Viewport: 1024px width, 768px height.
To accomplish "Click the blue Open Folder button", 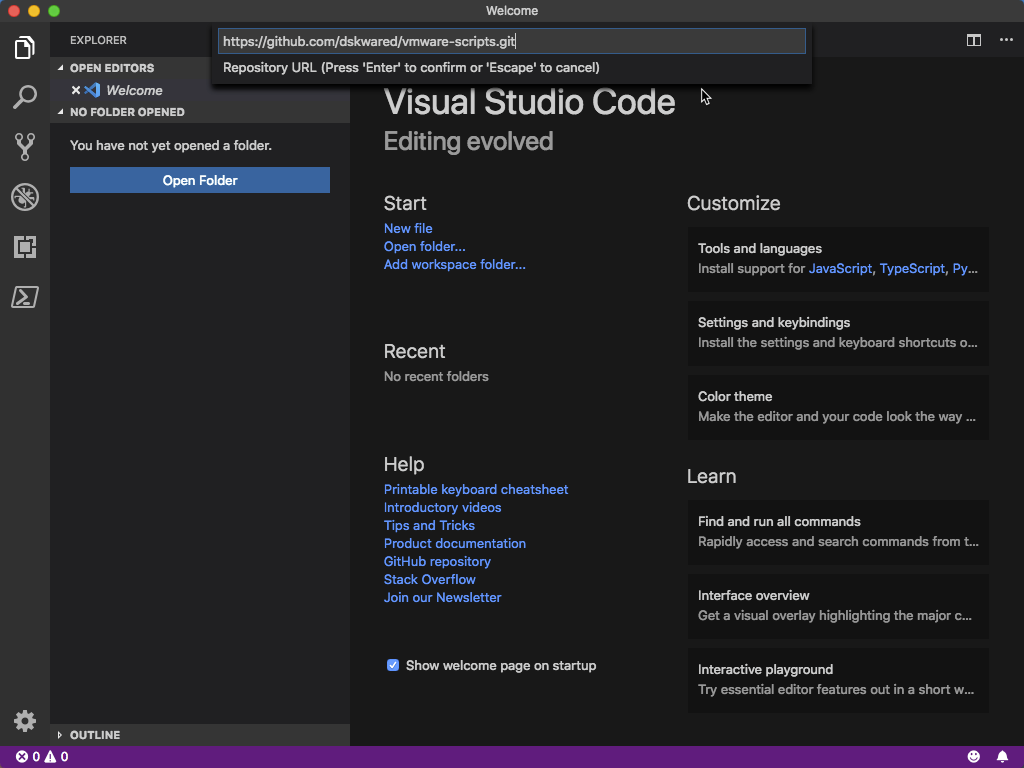I will pos(200,180).
